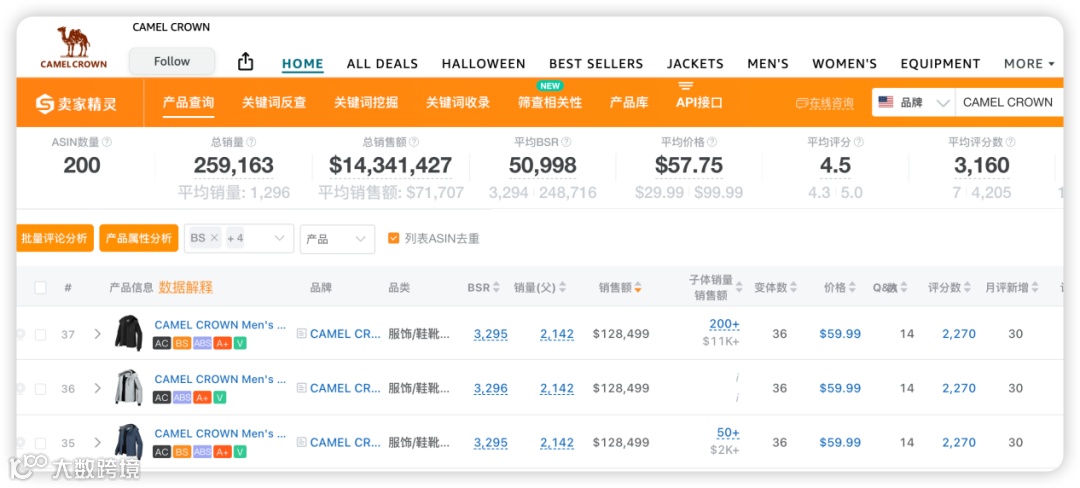Click the US flag in the search box
The width and height of the screenshot is (1080, 488).
tap(886, 102)
